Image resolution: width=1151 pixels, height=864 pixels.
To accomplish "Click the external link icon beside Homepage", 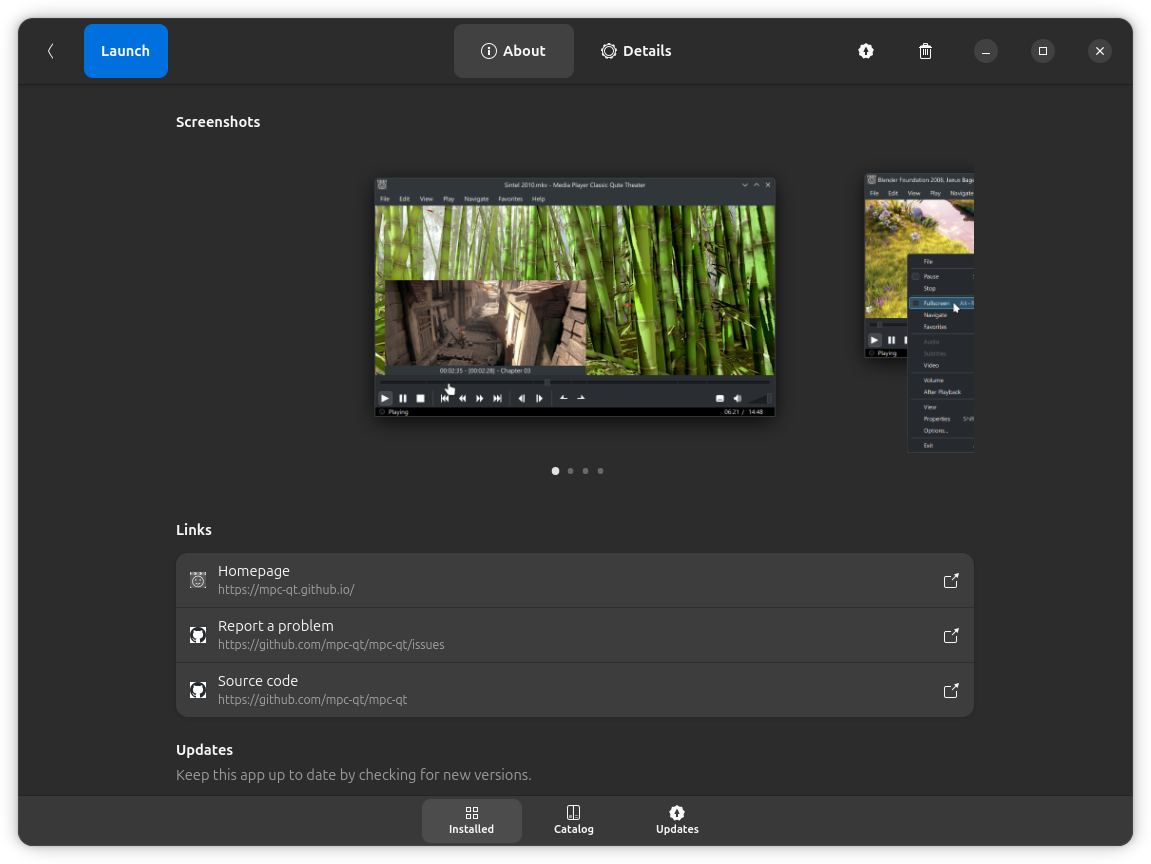I will click(951, 581).
